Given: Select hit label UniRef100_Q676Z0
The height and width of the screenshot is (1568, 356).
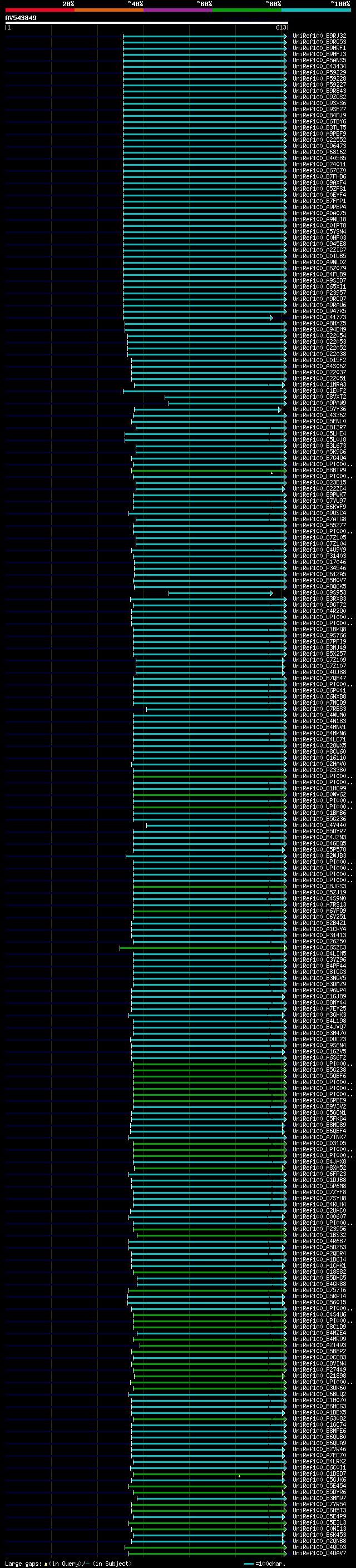Looking at the screenshot, I should tap(319, 170).
